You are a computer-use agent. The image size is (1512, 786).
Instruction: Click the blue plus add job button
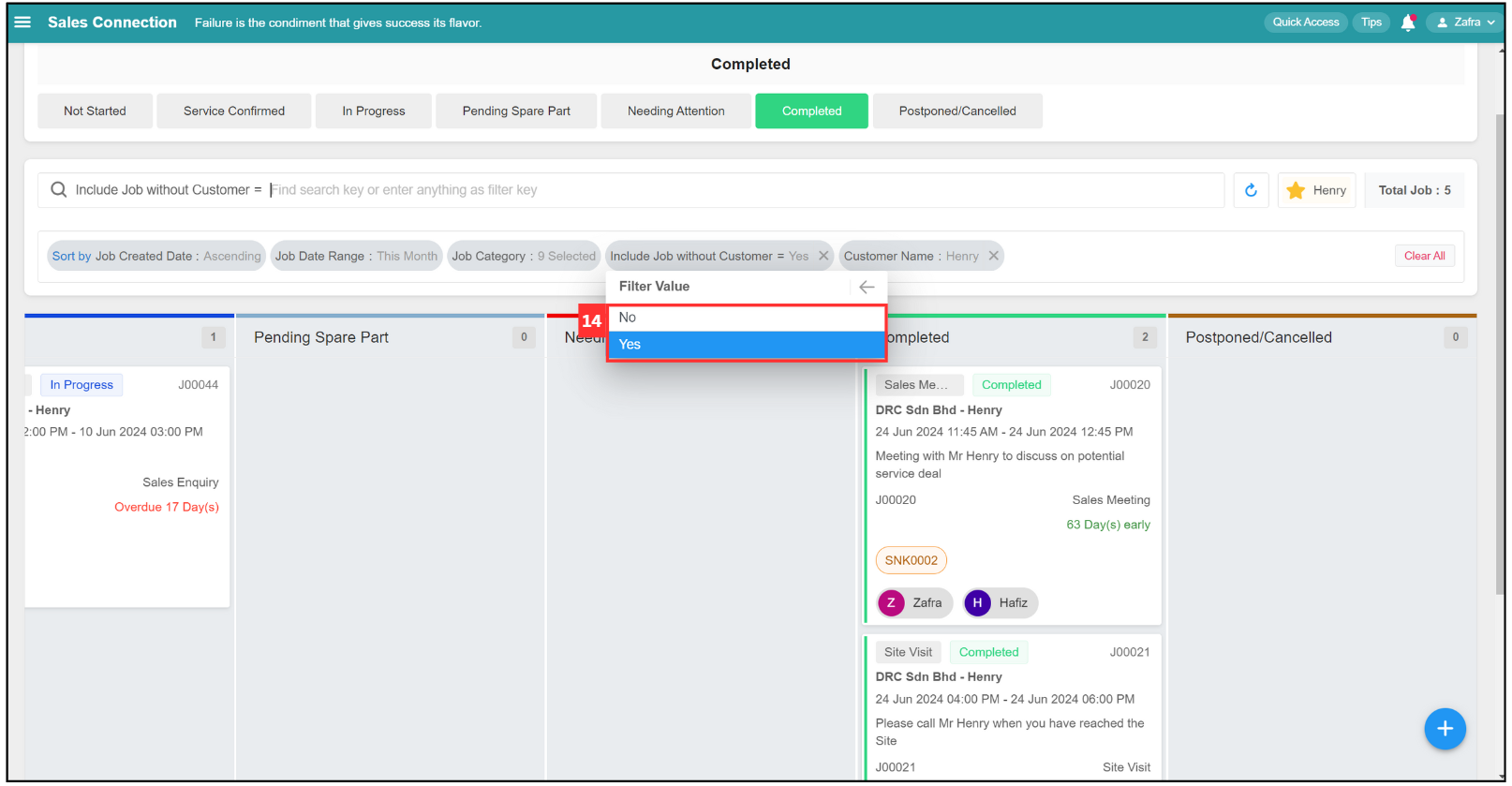point(1445,729)
